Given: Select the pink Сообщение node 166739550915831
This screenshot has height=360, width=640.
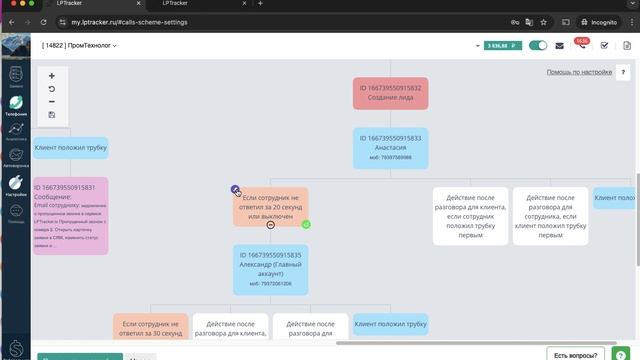Looking at the screenshot, I should point(71,216).
